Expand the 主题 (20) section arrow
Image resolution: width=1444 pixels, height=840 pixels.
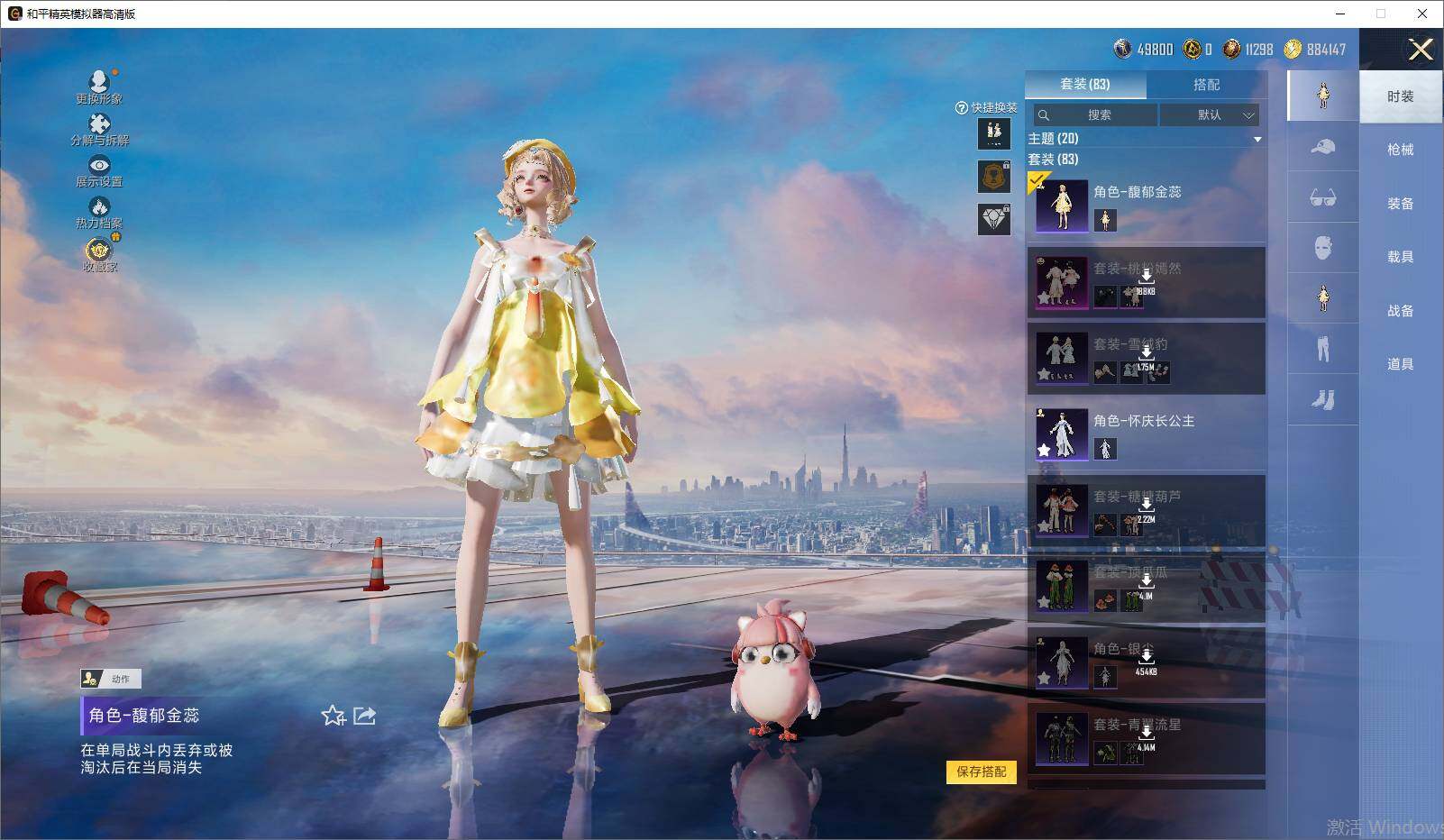1257,139
